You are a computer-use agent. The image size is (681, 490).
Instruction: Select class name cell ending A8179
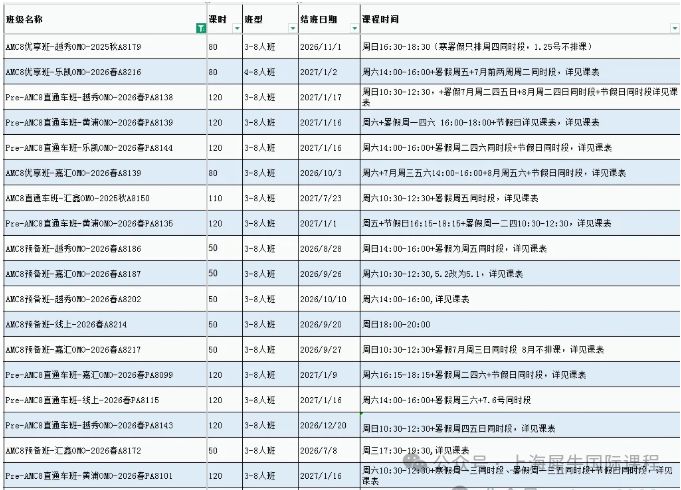(x=105, y=46)
